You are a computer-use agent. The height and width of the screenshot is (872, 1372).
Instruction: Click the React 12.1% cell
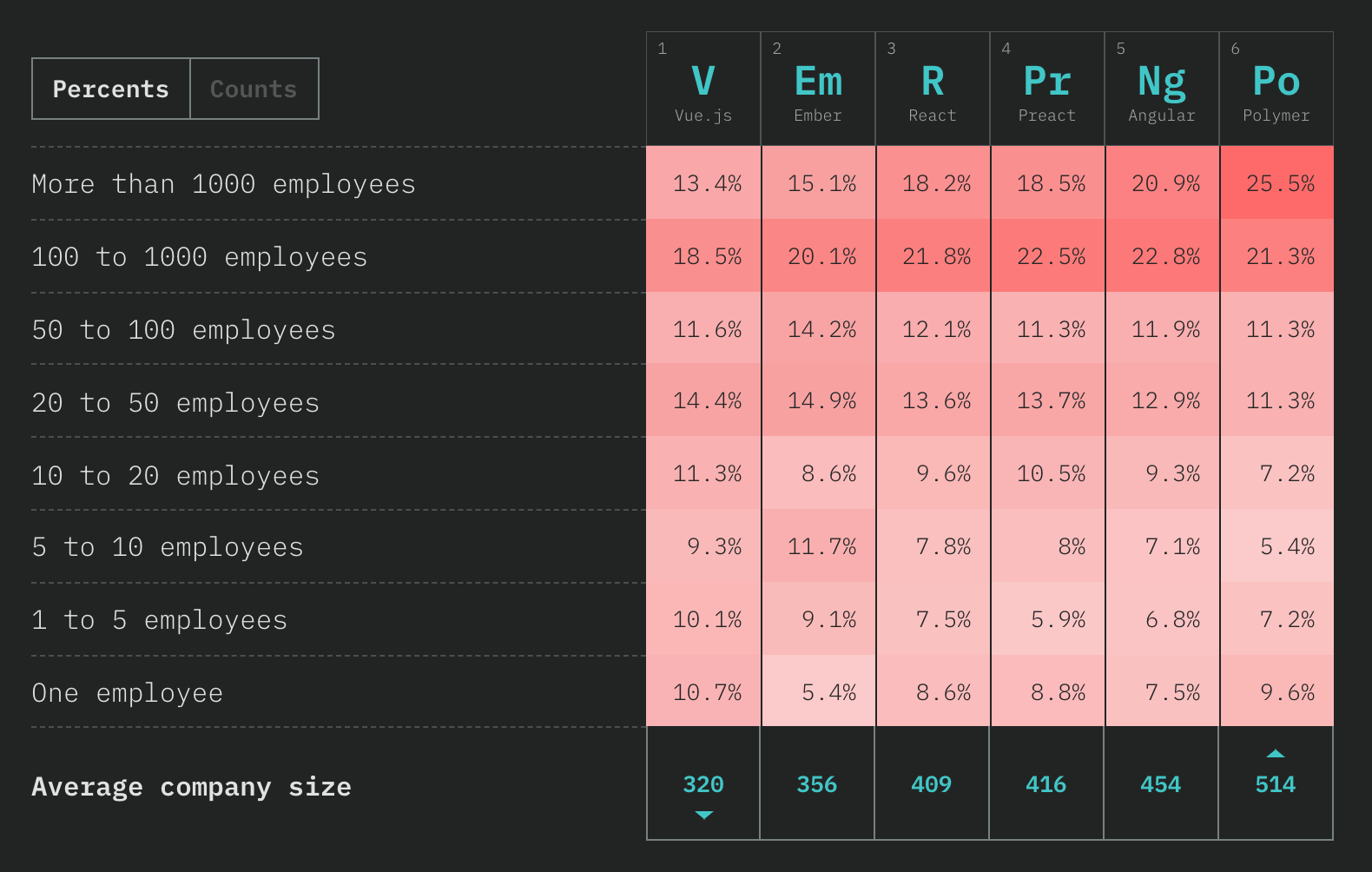[933, 329]
